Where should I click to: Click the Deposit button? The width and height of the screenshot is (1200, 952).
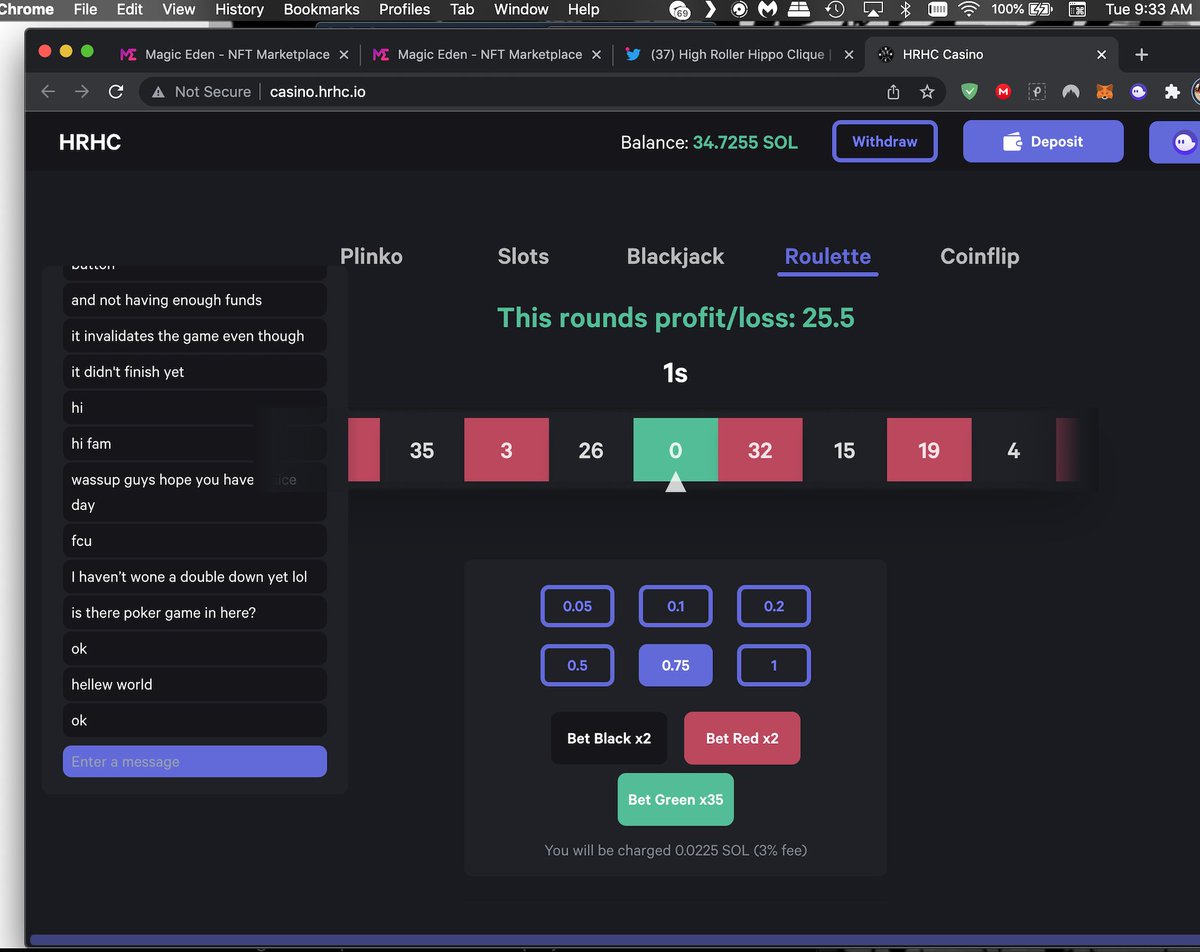(1043, 141)
